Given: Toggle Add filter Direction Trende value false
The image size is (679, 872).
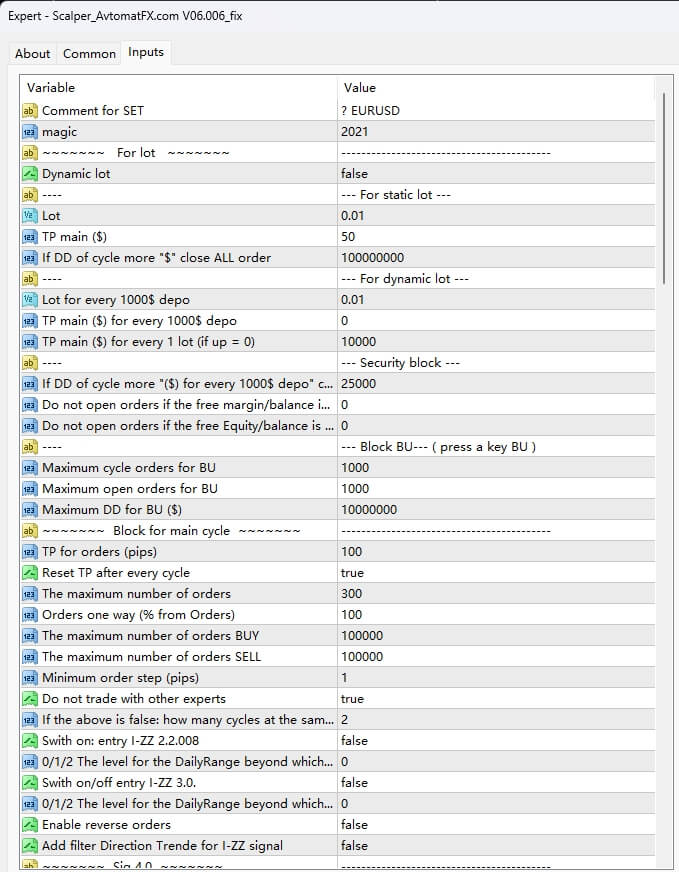Looking at the screenshot, I should (496, 846).
